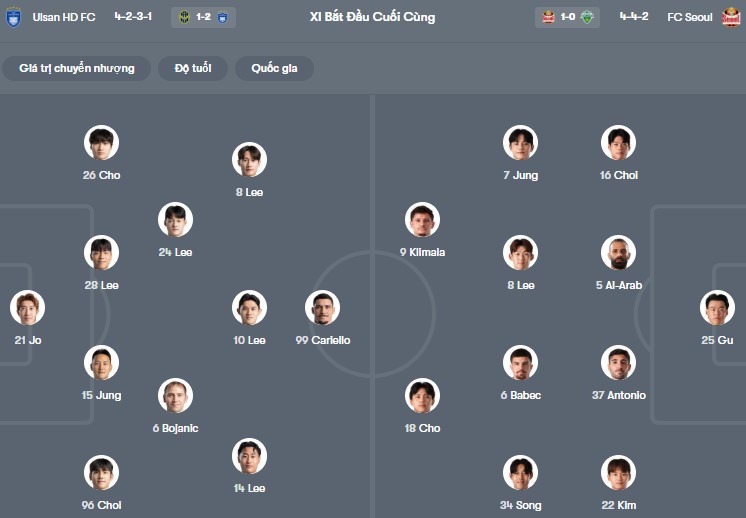
Task: Select midfielder 6 Babec's avatar
Action: click(520, 363)
